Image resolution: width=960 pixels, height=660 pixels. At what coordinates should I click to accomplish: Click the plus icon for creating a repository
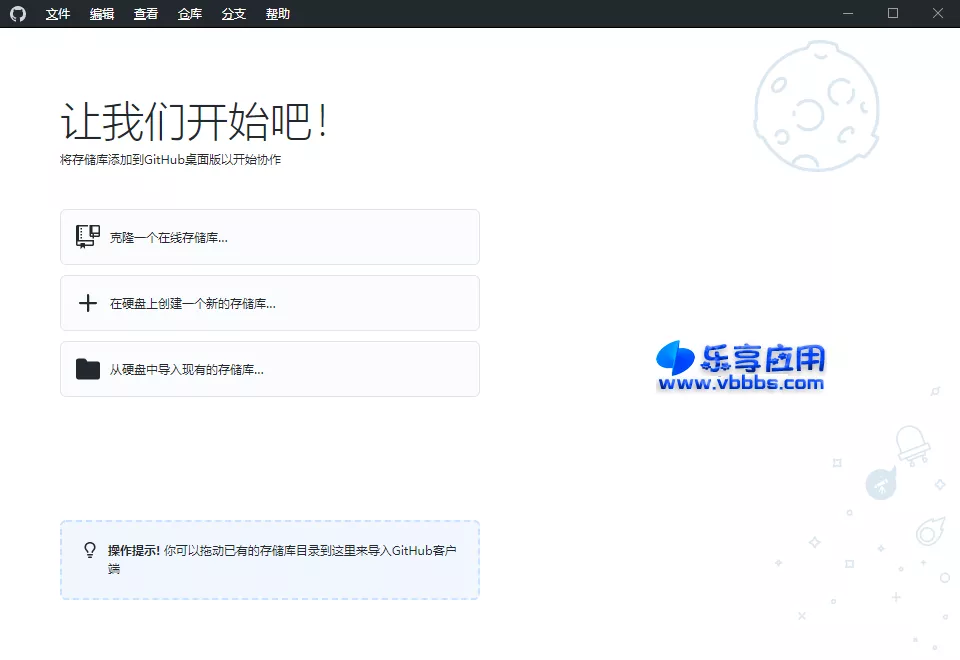coord(87,302)
